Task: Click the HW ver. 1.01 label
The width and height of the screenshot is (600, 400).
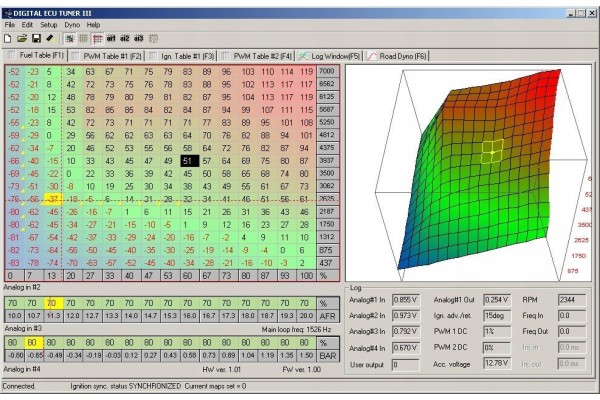Action: (x=222, y=369)
